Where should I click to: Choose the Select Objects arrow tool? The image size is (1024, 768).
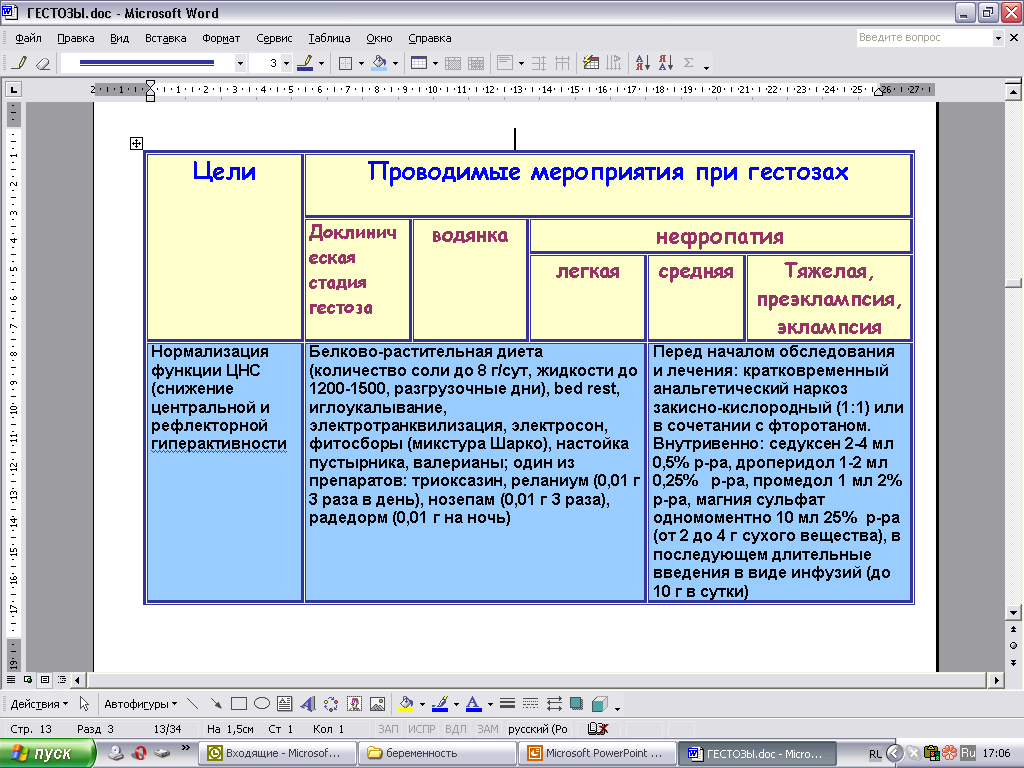[x=84, y=703]
